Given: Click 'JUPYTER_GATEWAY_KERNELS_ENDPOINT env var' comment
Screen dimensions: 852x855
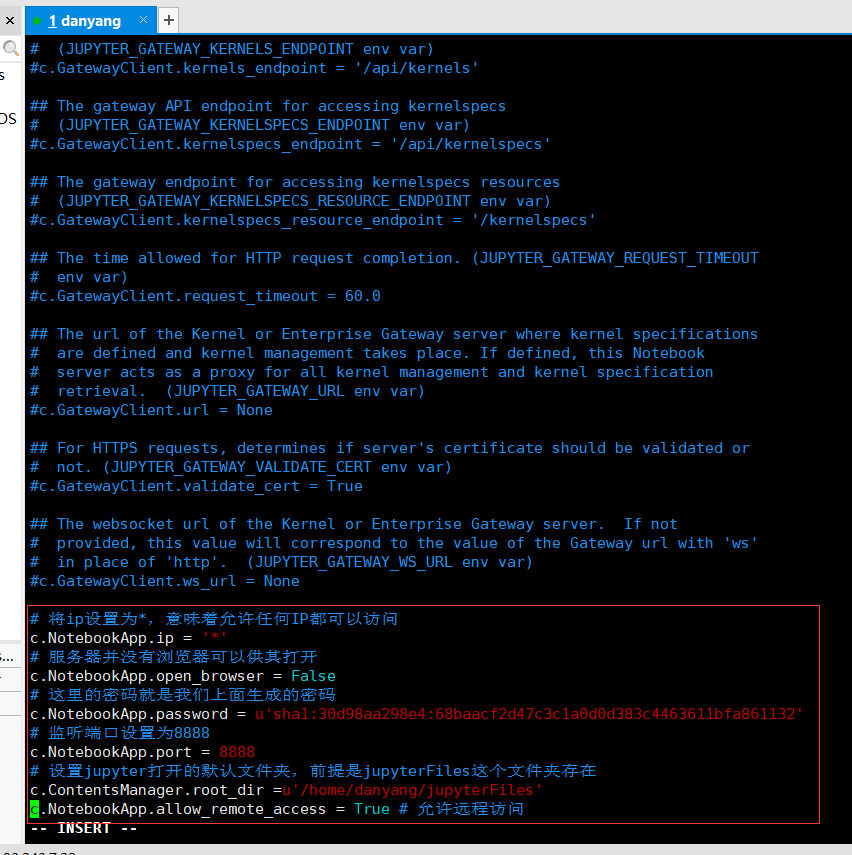Looking at the screenshot, I should [x=245, y=49].
